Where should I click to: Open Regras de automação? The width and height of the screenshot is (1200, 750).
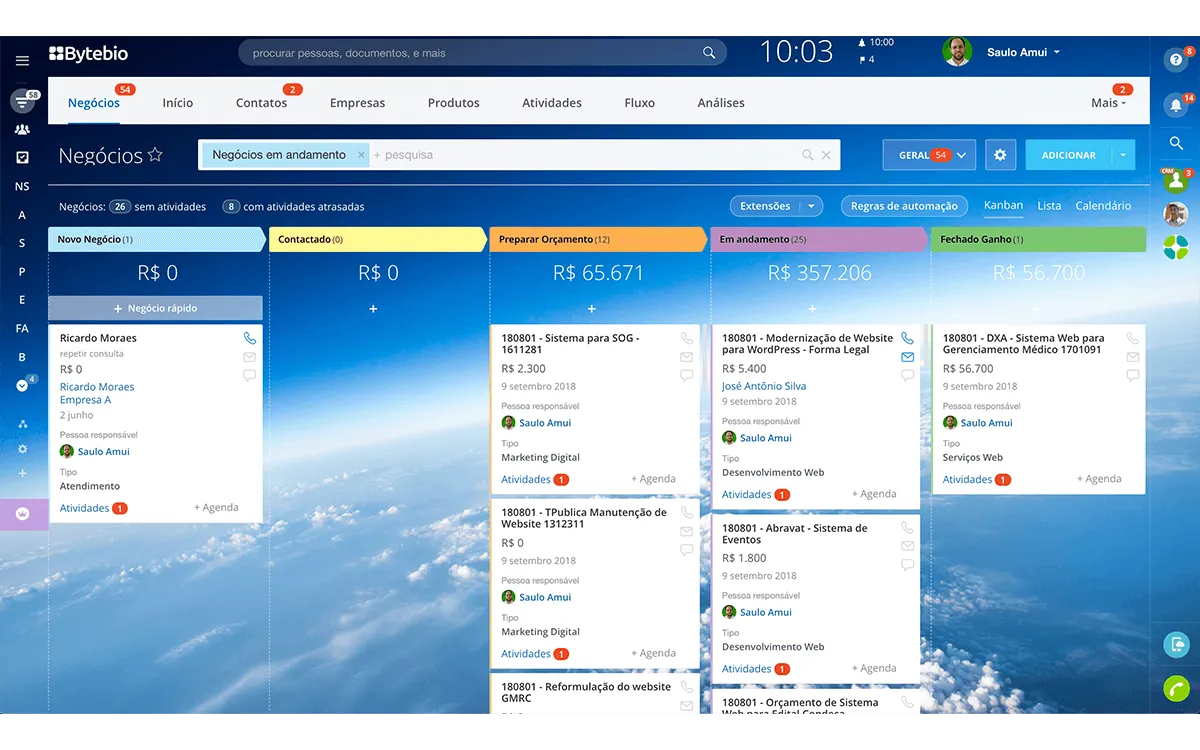tap(904, 206)
